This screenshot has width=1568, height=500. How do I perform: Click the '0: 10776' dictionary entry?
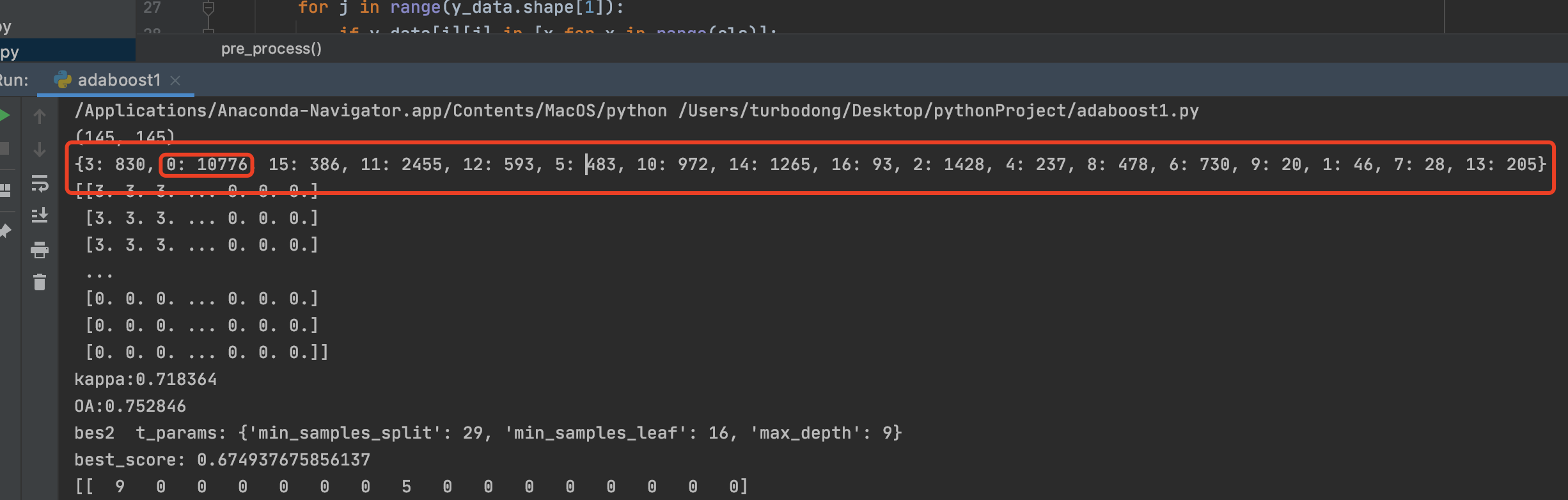207,164
